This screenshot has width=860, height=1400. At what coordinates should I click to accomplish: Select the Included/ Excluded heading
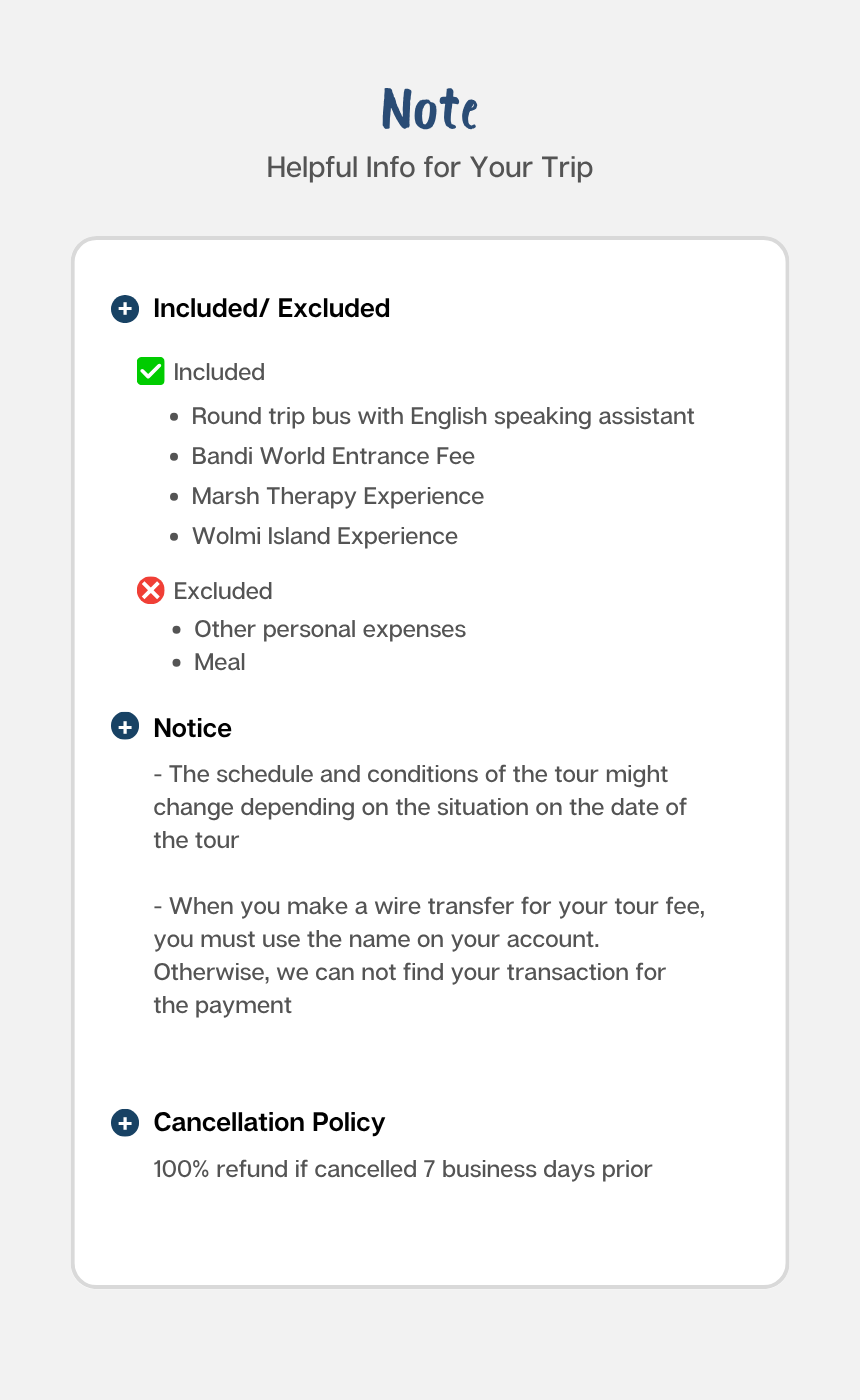tap(271, 308)
